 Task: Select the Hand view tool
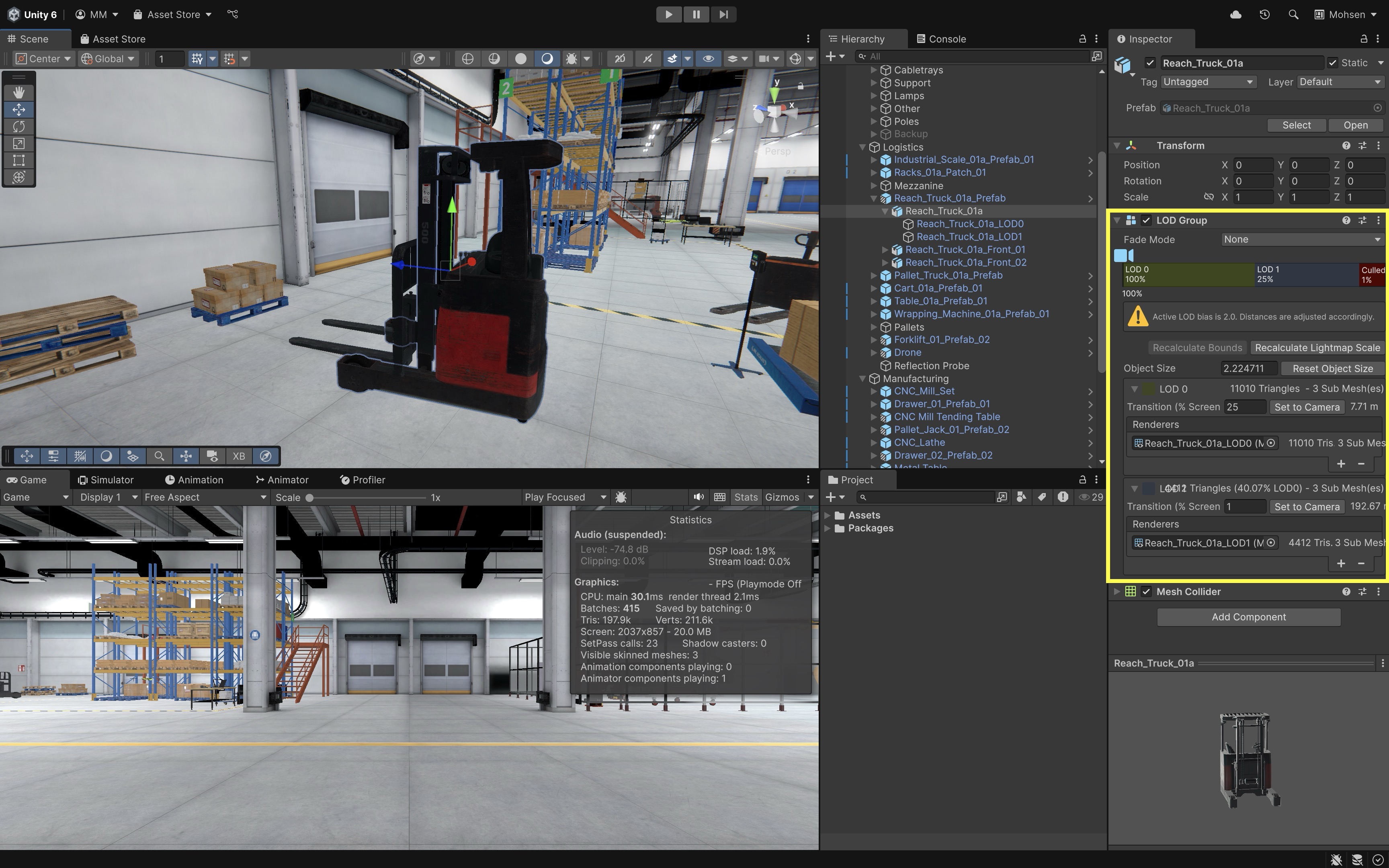pos(19,92)
